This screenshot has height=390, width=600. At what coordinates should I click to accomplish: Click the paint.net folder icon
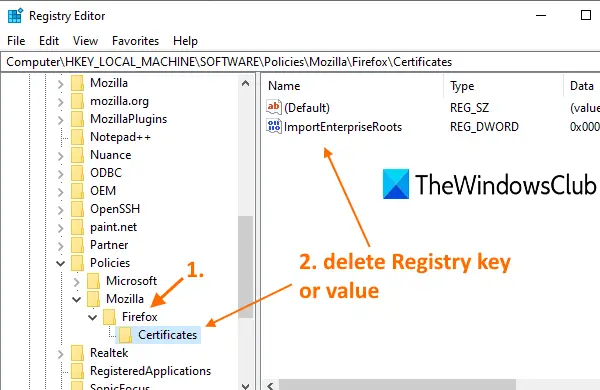(x=77, y=227)
